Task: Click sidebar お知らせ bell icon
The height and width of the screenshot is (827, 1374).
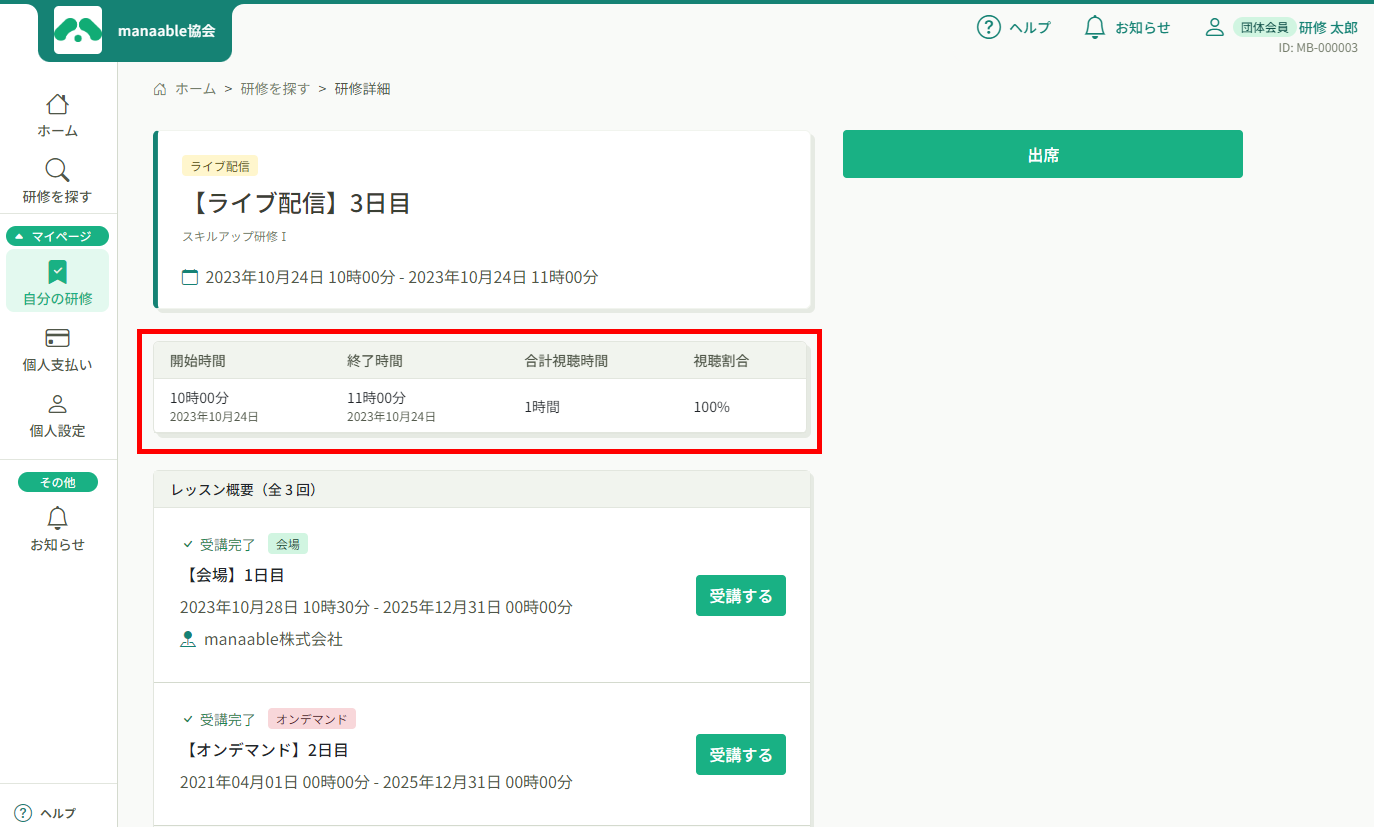Action: click(58, 518)
